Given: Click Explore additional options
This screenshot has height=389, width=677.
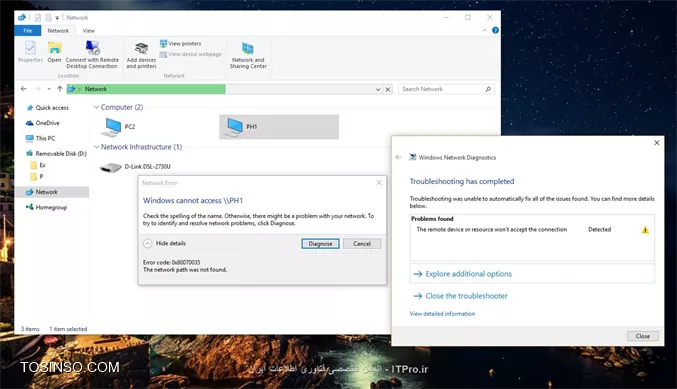Looking at the screenshot, I should 532,274.
